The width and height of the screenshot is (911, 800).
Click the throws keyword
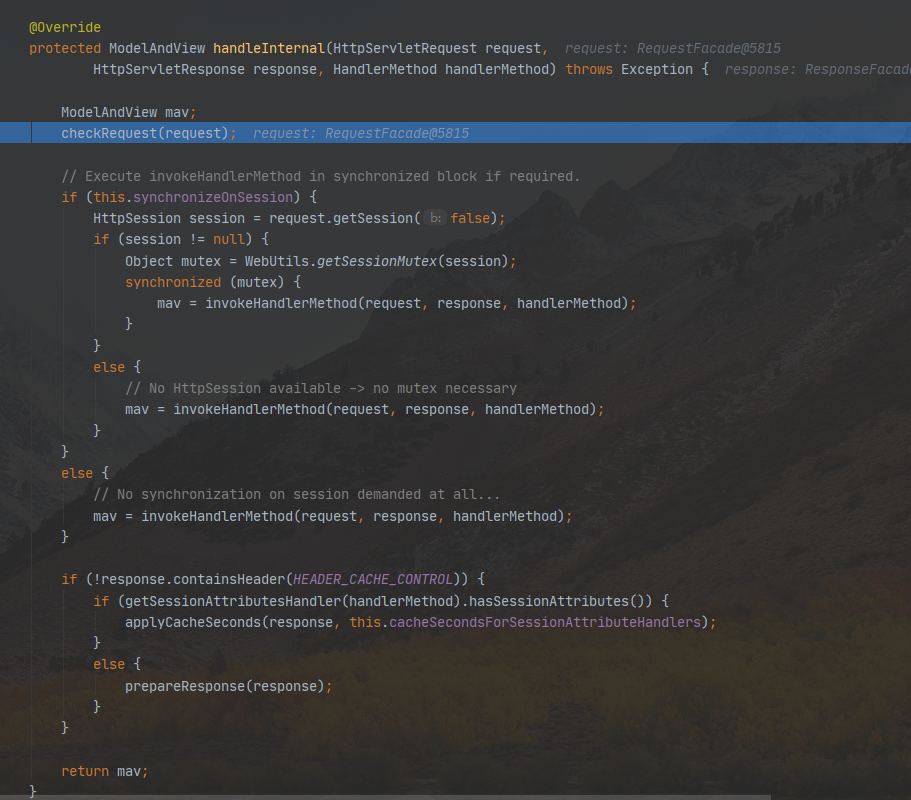pos(589,69)
